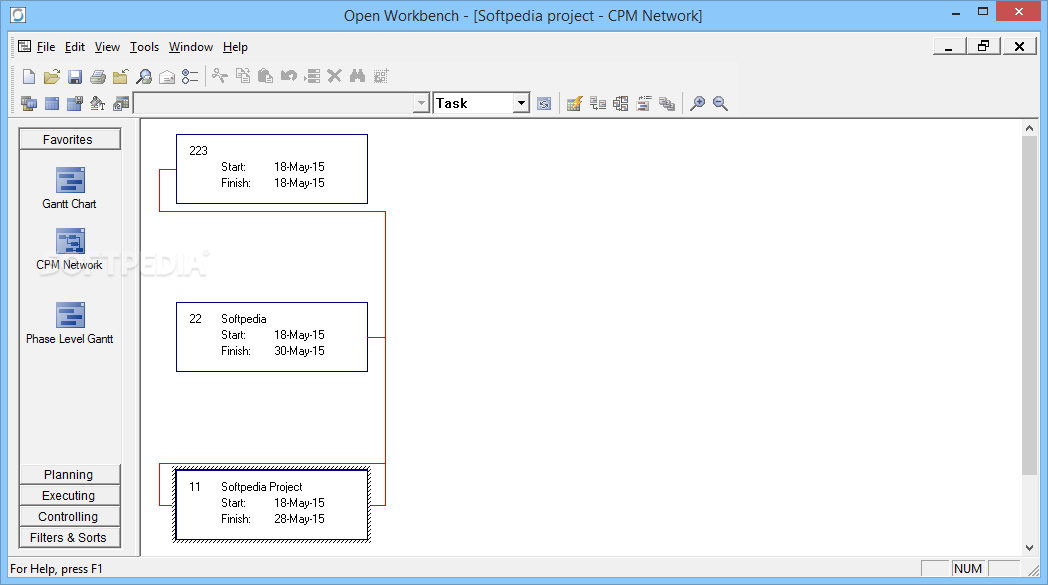Click the Paste clipboard icon
The width and height of the screenshot is (1048, 585).
coord(265,76)
